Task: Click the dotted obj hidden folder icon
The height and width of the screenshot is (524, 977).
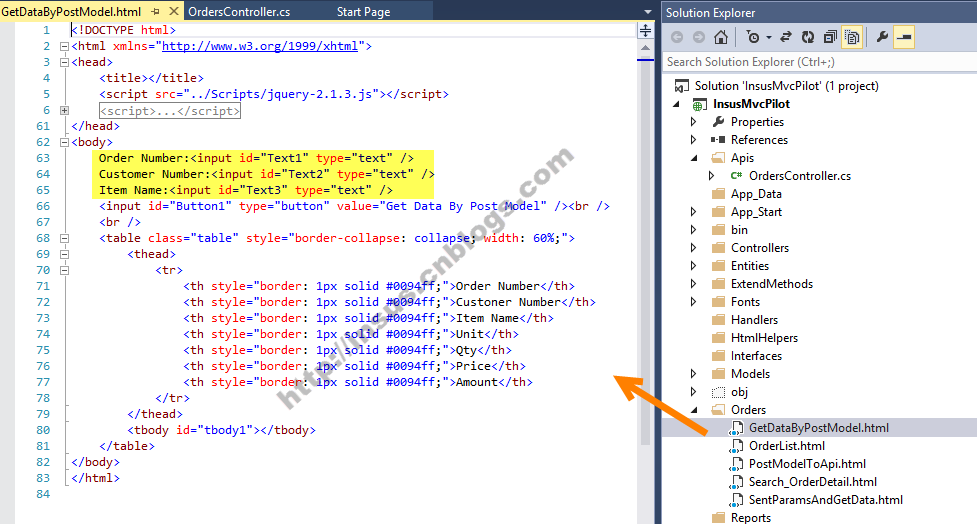Action: [718, 392]
